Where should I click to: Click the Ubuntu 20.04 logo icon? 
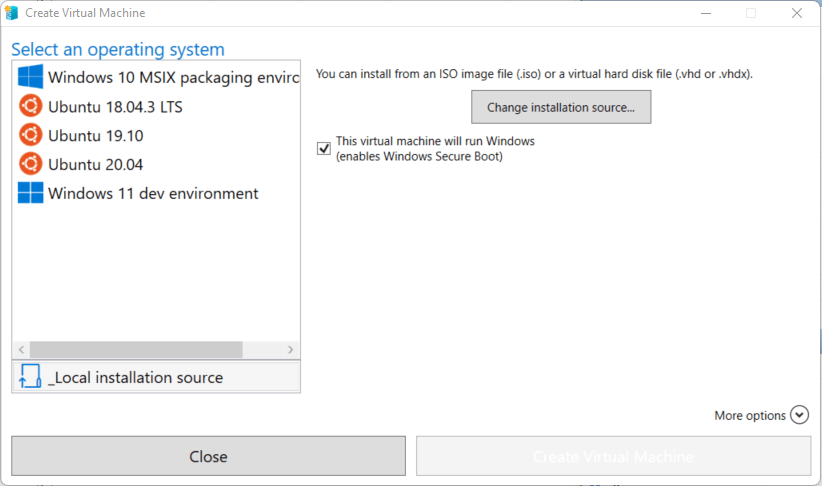(30, 164)
